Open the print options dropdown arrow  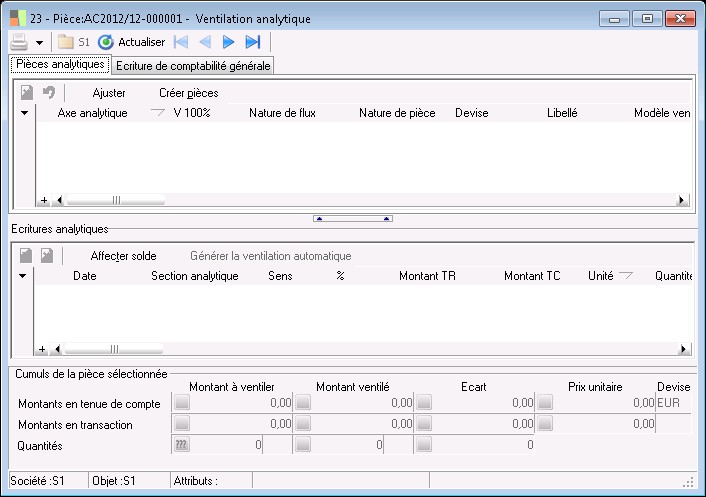(x=39, y=42)
